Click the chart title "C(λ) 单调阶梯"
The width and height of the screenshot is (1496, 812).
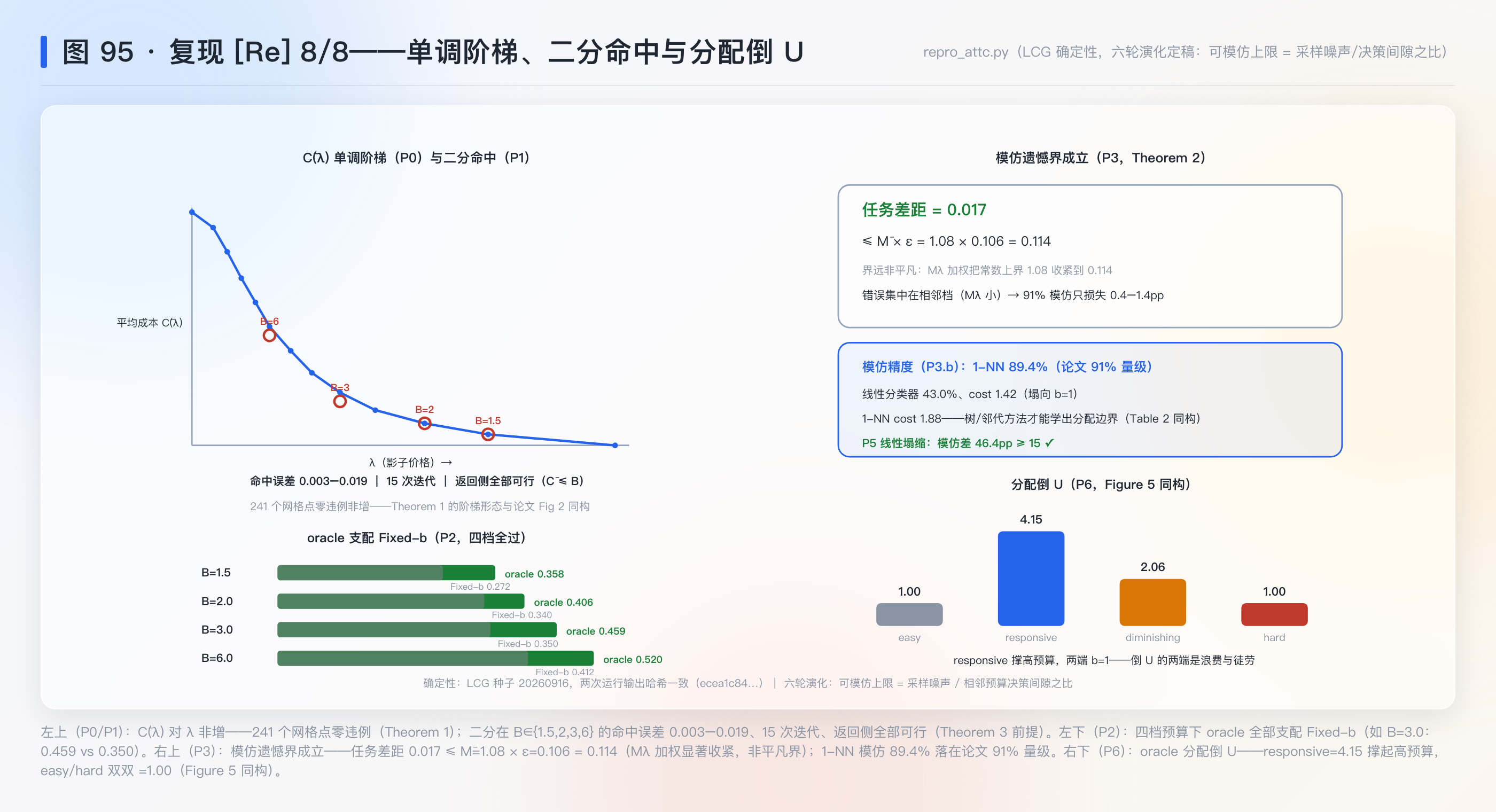click(345, 158)
